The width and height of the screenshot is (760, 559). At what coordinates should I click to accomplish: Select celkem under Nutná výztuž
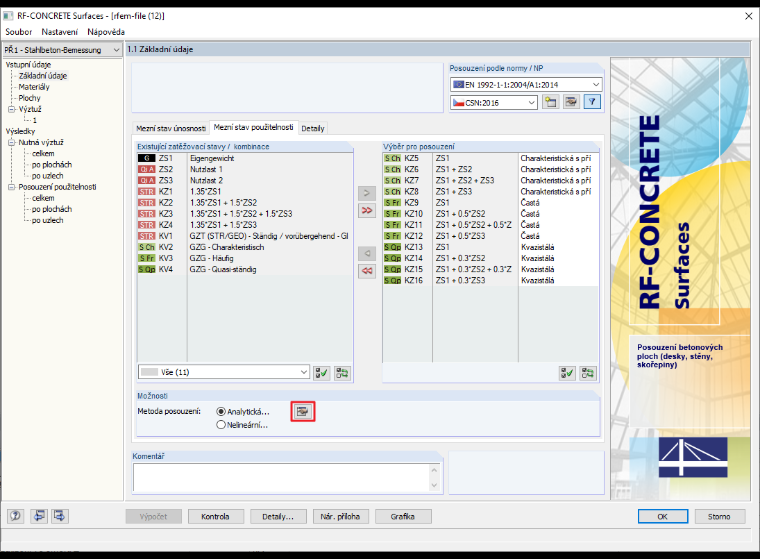(43, 154)
